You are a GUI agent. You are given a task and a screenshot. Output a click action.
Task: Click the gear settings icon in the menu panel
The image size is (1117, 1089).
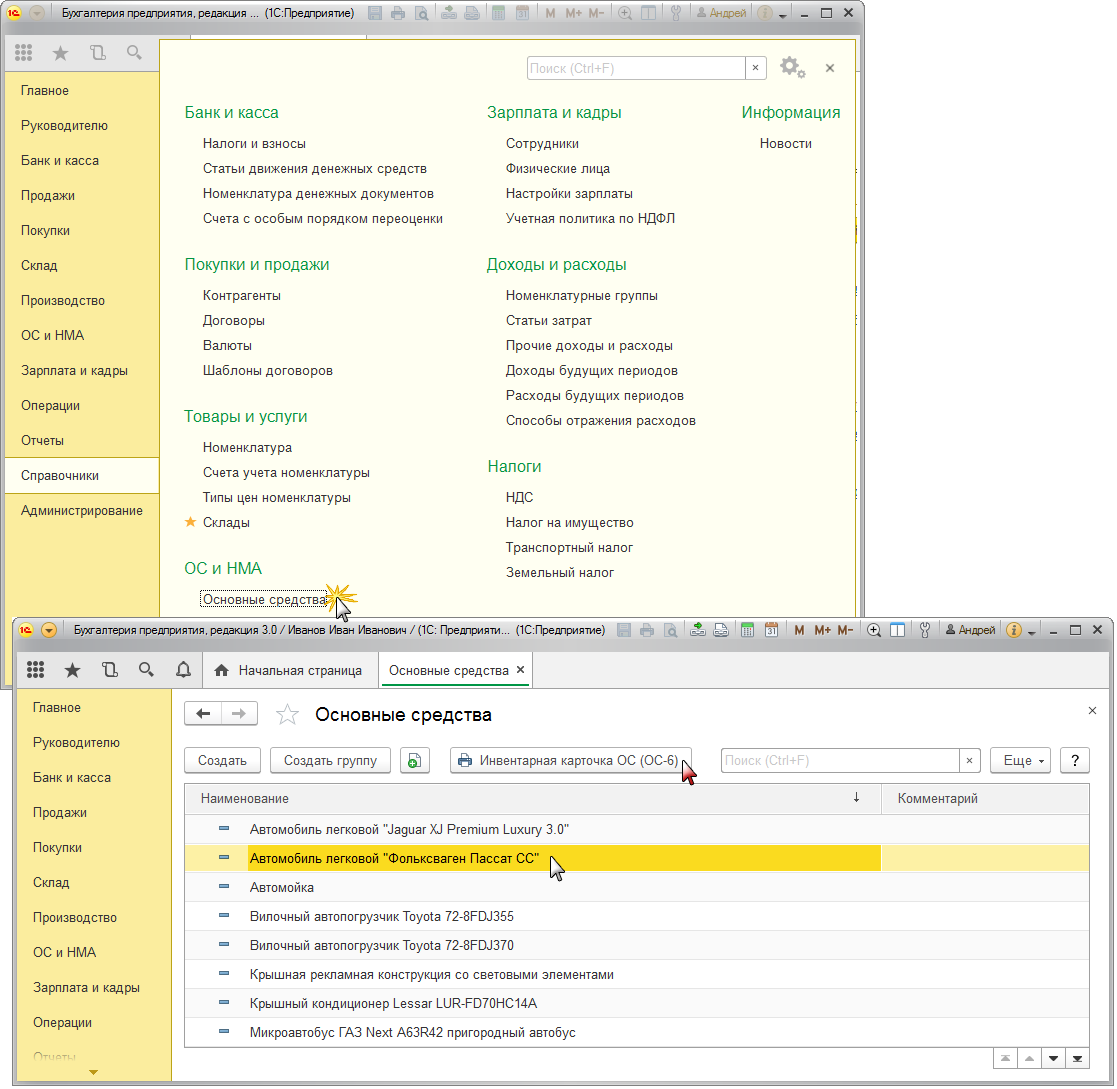point(791,67)
